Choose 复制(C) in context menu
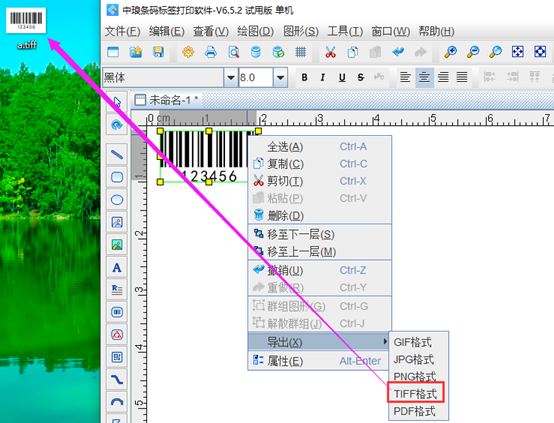 [x=320, y=164]
